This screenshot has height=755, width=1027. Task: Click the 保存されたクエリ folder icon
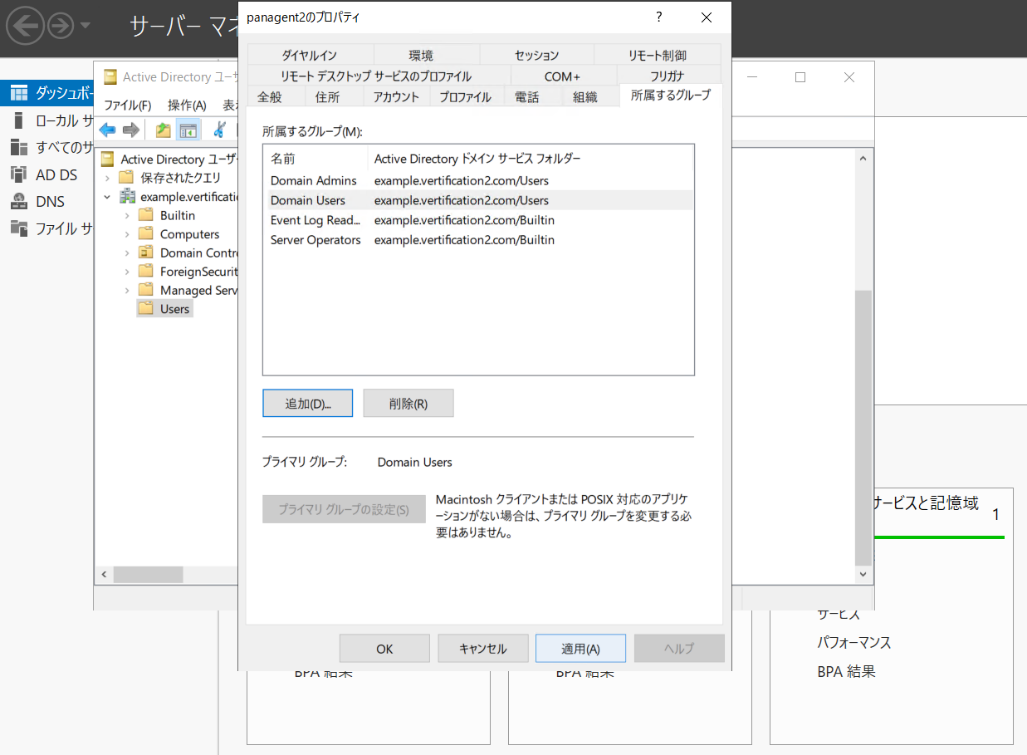pos(126,177)
